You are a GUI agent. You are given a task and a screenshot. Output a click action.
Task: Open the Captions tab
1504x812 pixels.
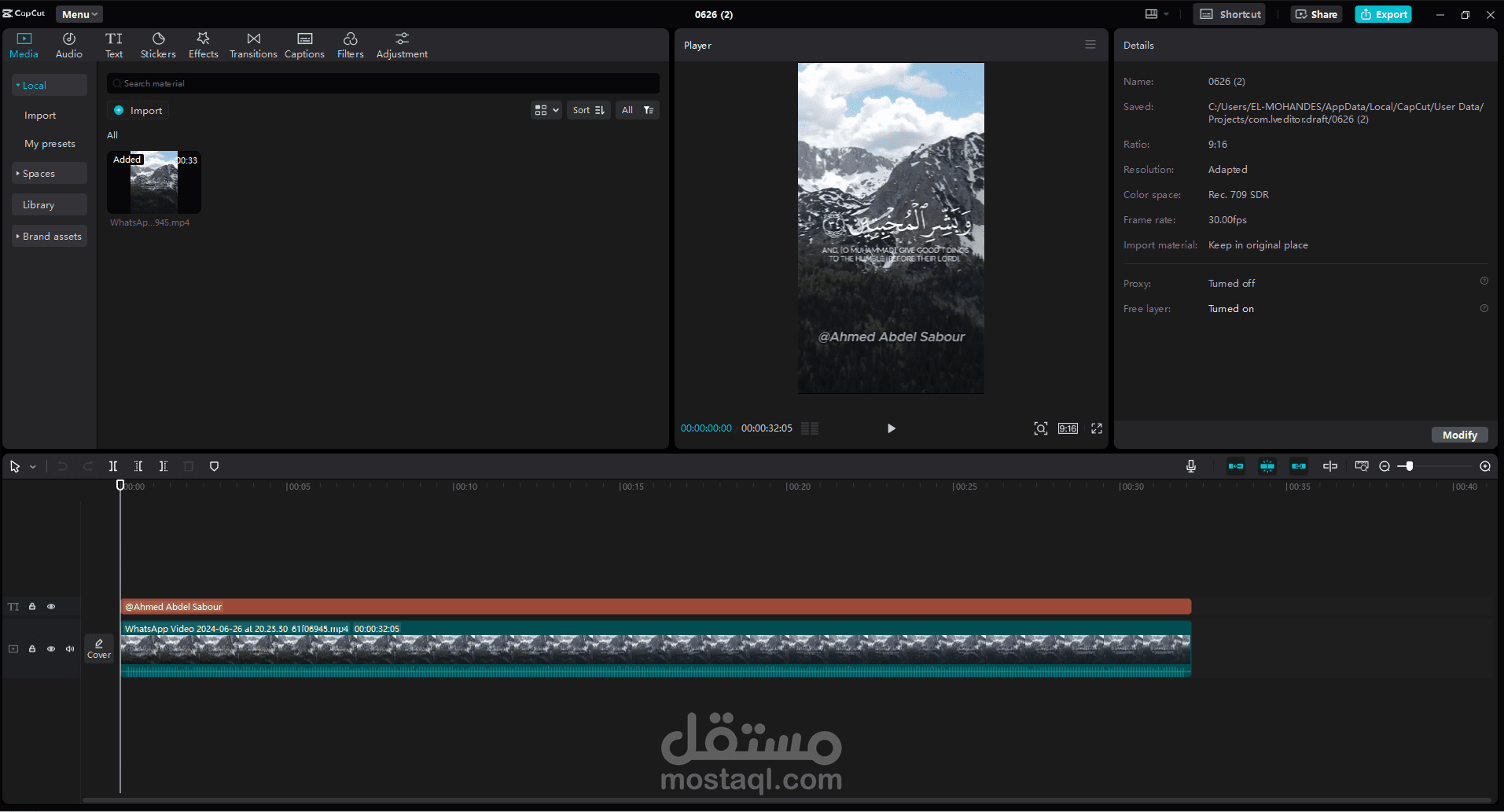[304, 46]
